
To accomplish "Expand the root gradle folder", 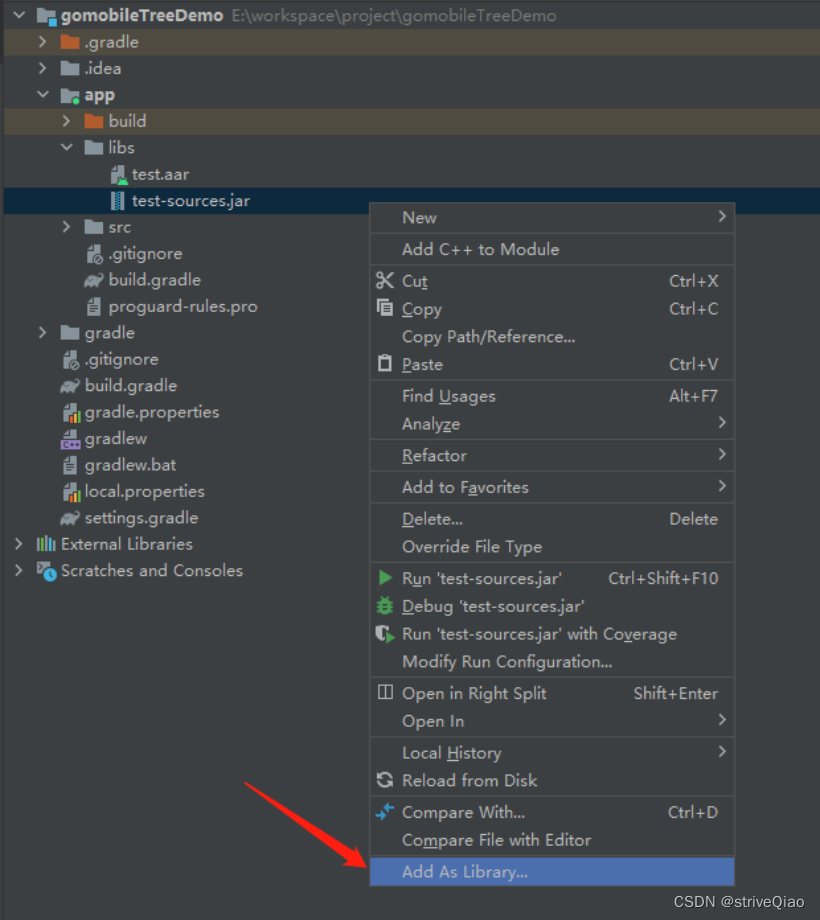I will (x=42, y=333).
